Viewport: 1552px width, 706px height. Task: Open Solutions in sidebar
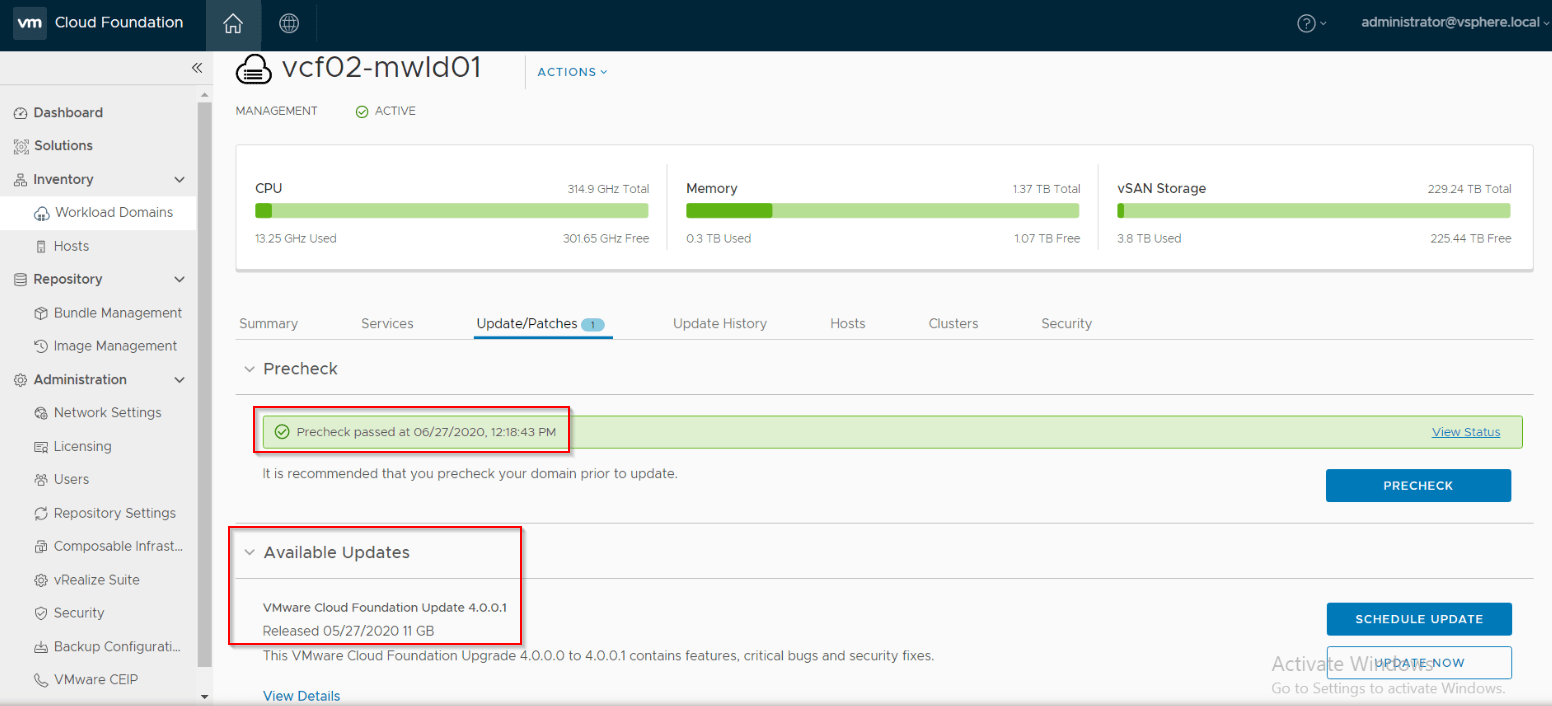(63, 146)
